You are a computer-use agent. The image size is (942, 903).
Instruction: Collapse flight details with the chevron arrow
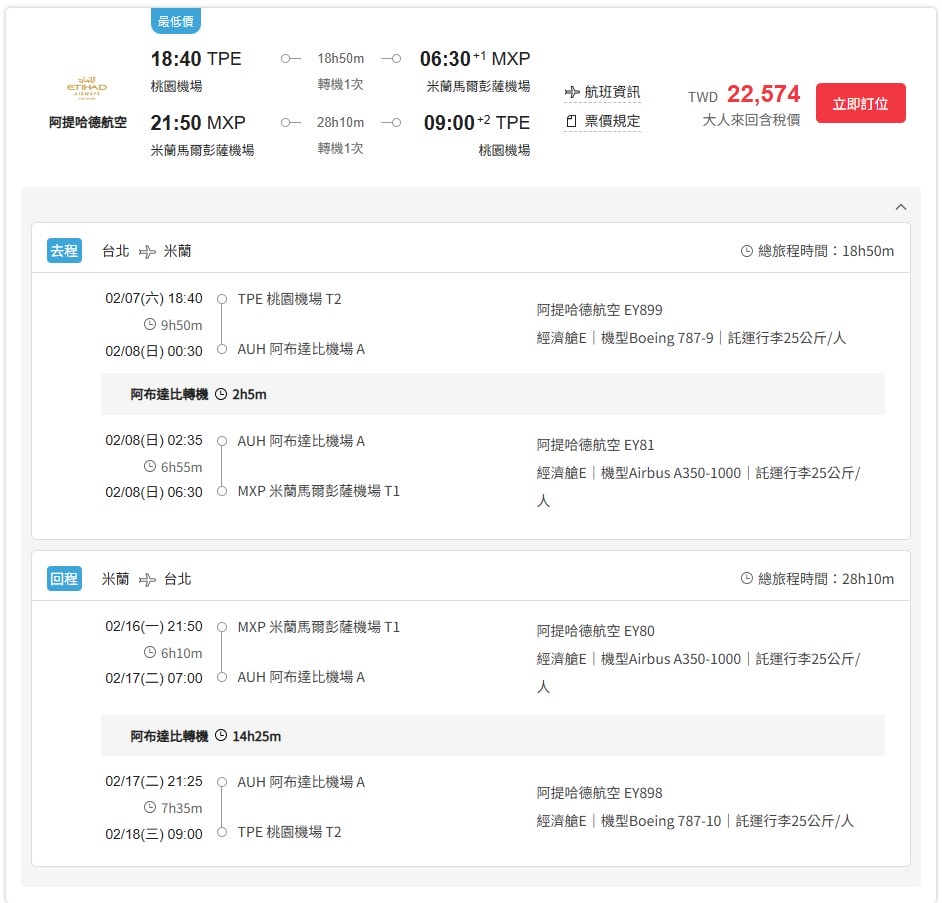[901, 207]
